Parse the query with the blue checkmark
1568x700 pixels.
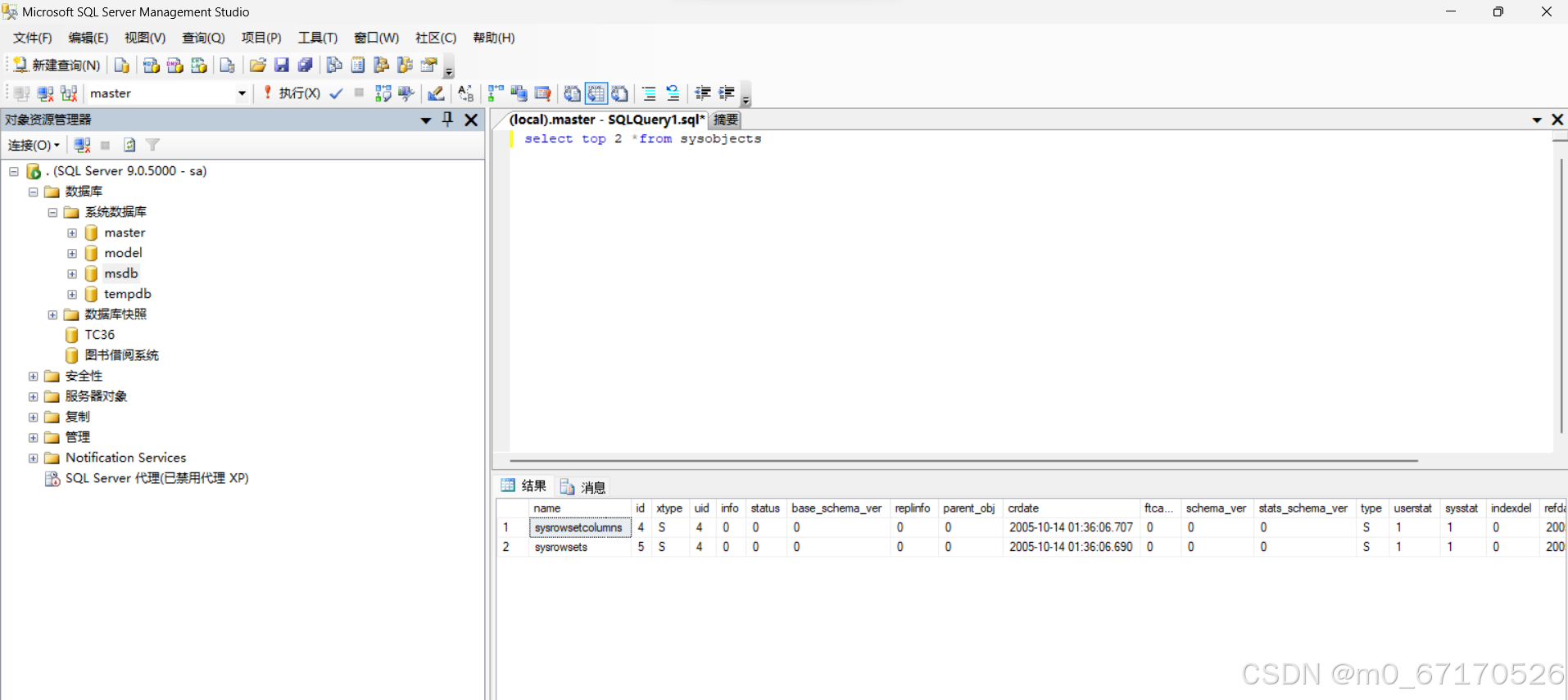point(336,93)
